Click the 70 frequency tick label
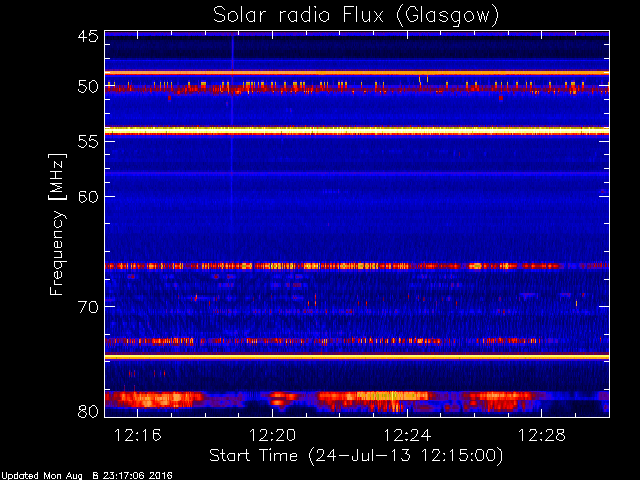Image resolution: width=640 pixels, height=480 pixels. (88, 306)
